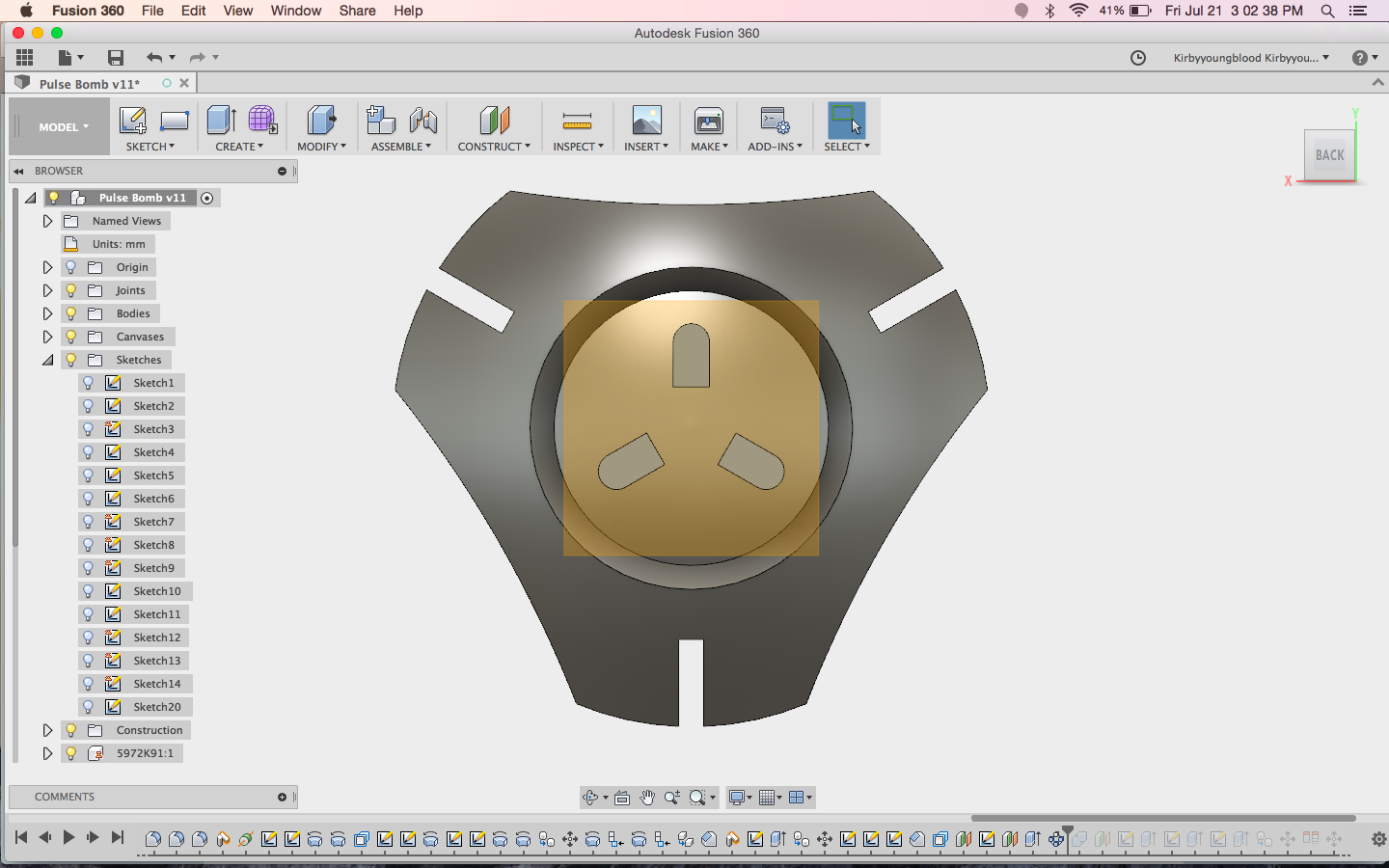Collapse the Sketches folder

click(47, 360)
